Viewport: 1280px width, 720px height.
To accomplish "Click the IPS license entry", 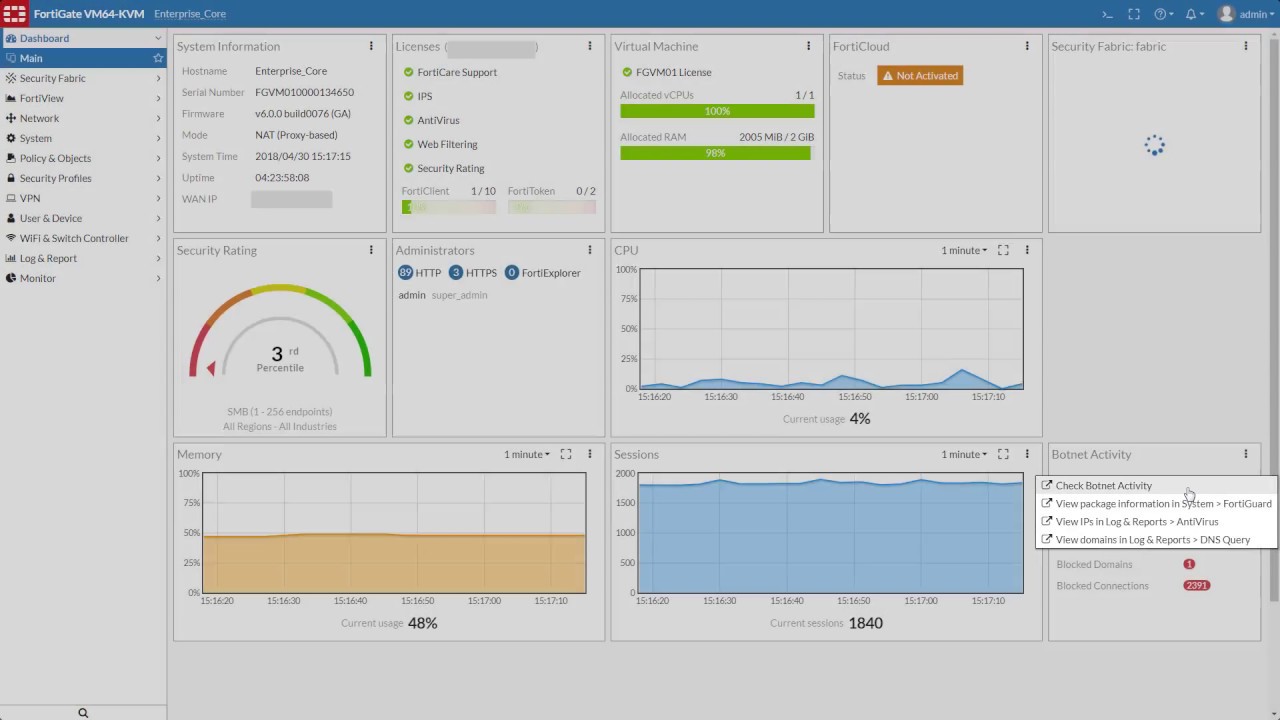I will coord(418,96).
